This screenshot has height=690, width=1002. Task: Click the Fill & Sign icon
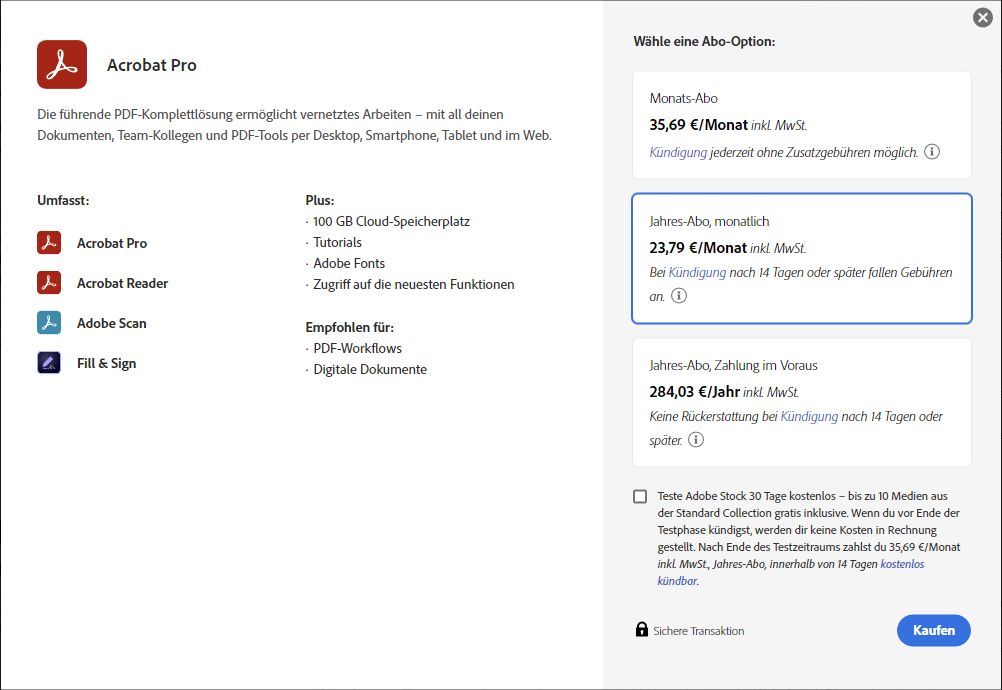(50, 362)
